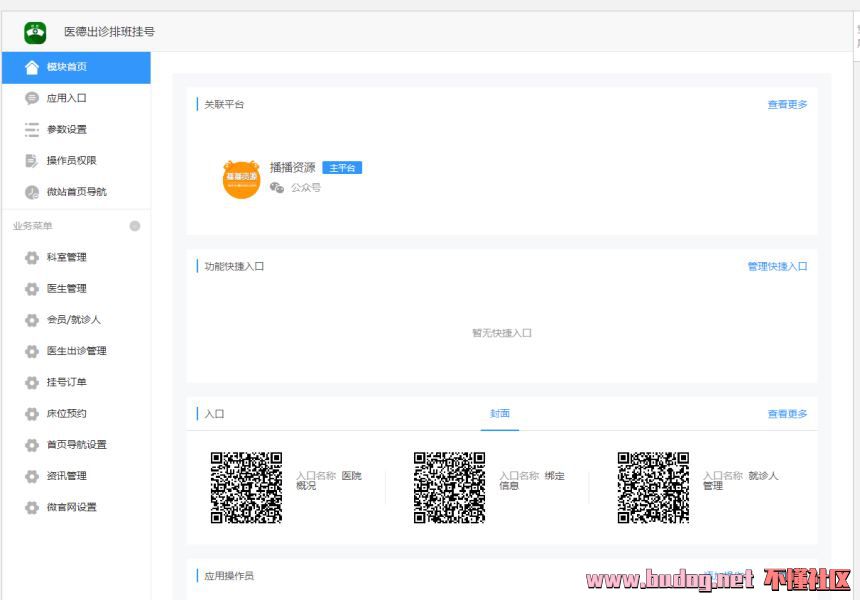This screenshot has height=600, width=860.
Task: Click the 关联平台 section heading
Action: click(x=224, y=105)
